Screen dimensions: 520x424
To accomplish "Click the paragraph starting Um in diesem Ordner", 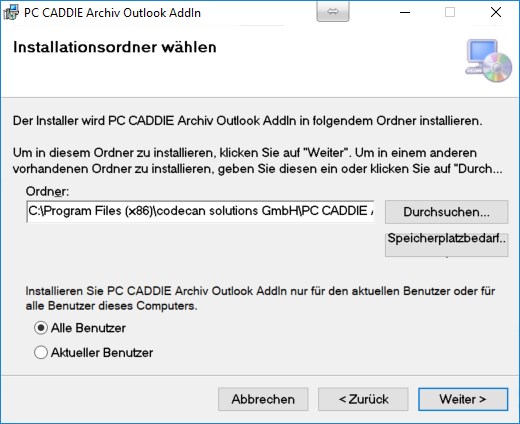I will [x=257, y=161].
